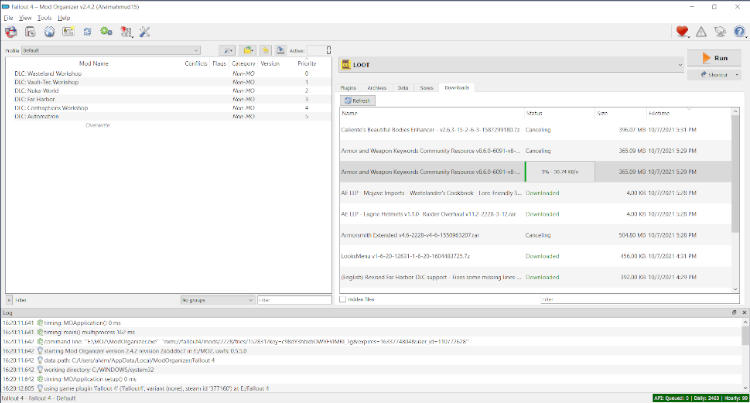Float the Log panel icon
750x403 pixels.
click(734, 312)
